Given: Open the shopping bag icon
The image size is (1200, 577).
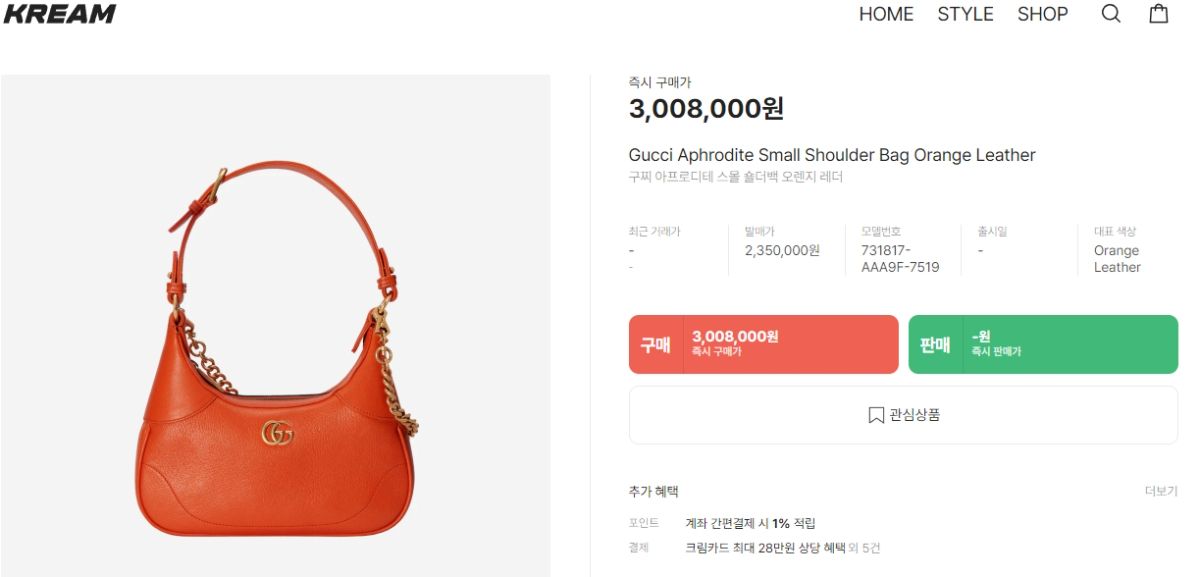Looking at the screenshot, I should click(x=1159, y=14).
